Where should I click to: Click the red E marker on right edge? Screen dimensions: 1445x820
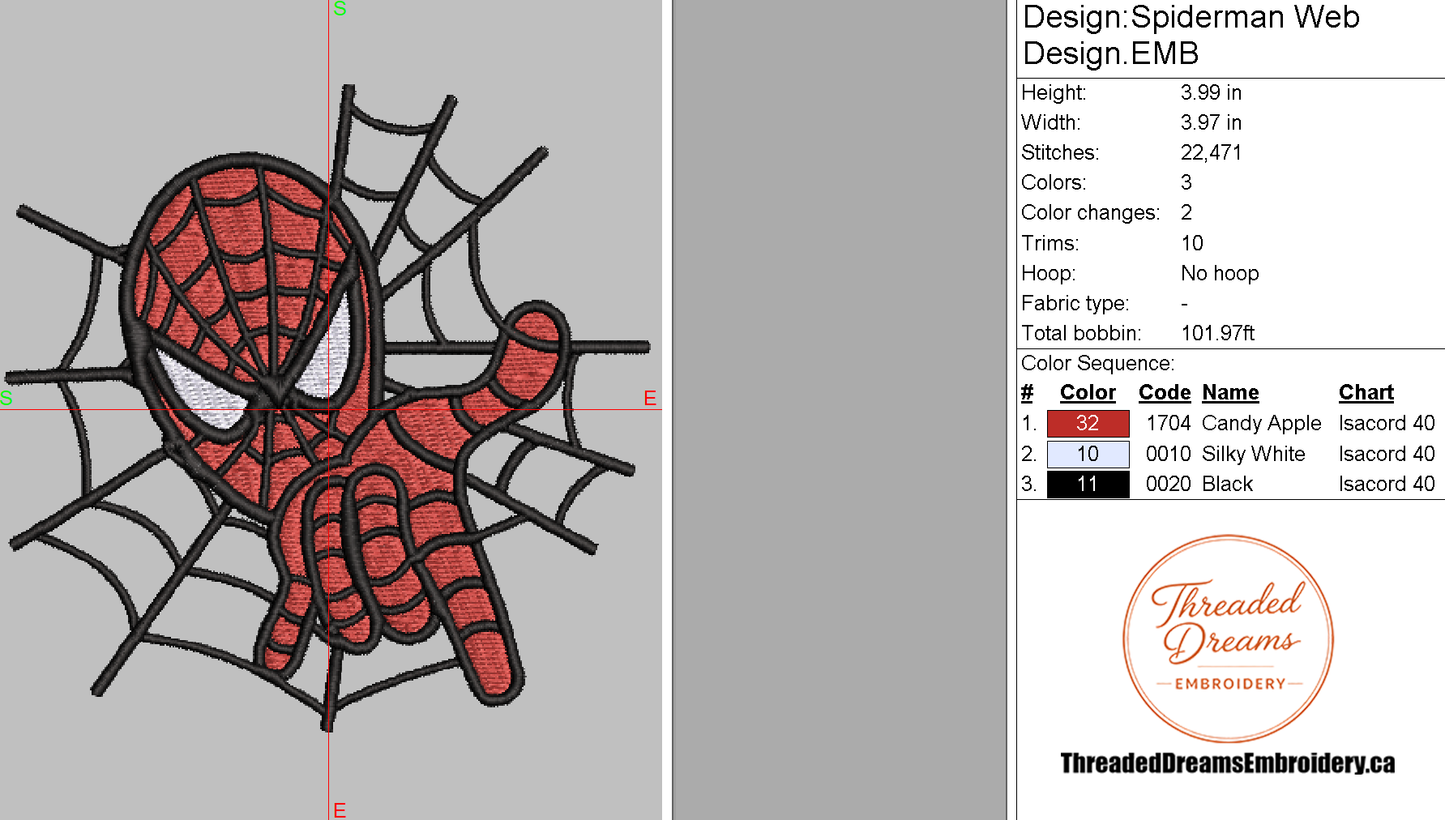pyautogui.click(x=650, y=398)
